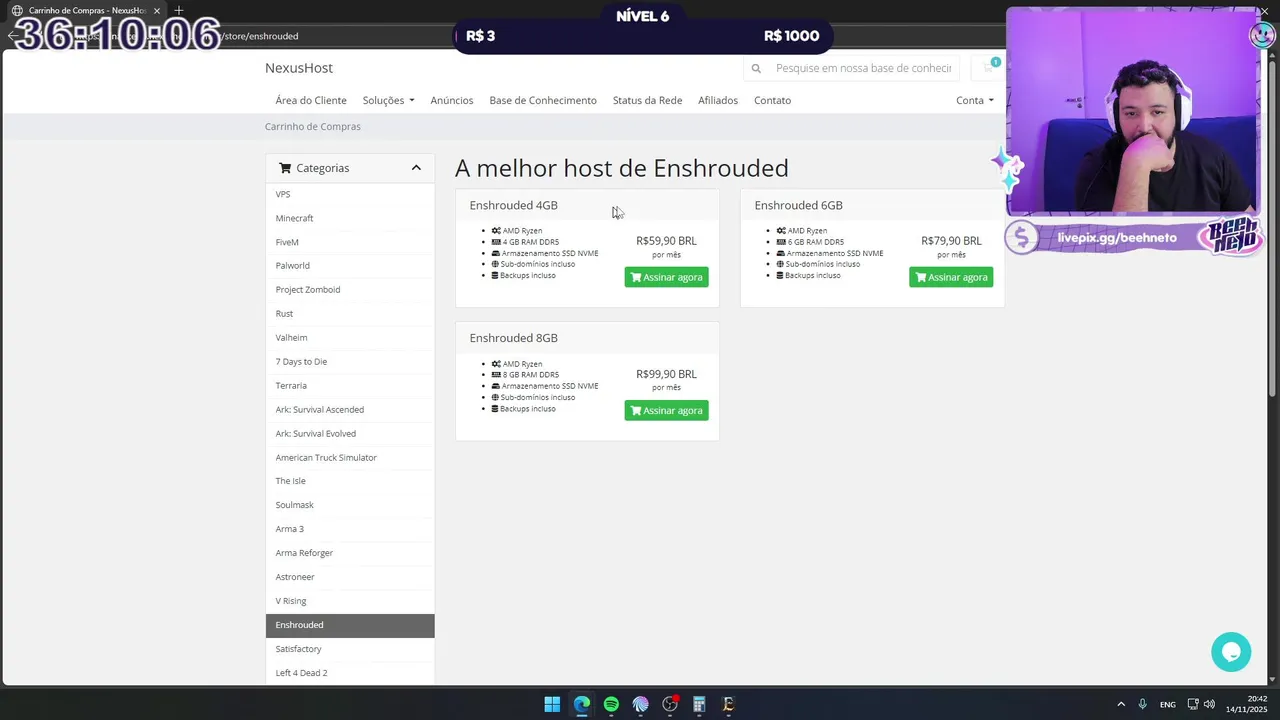The image size is (1280, 720).
Task: Select the Satisfactory category
Action: (x=350, y=649)
